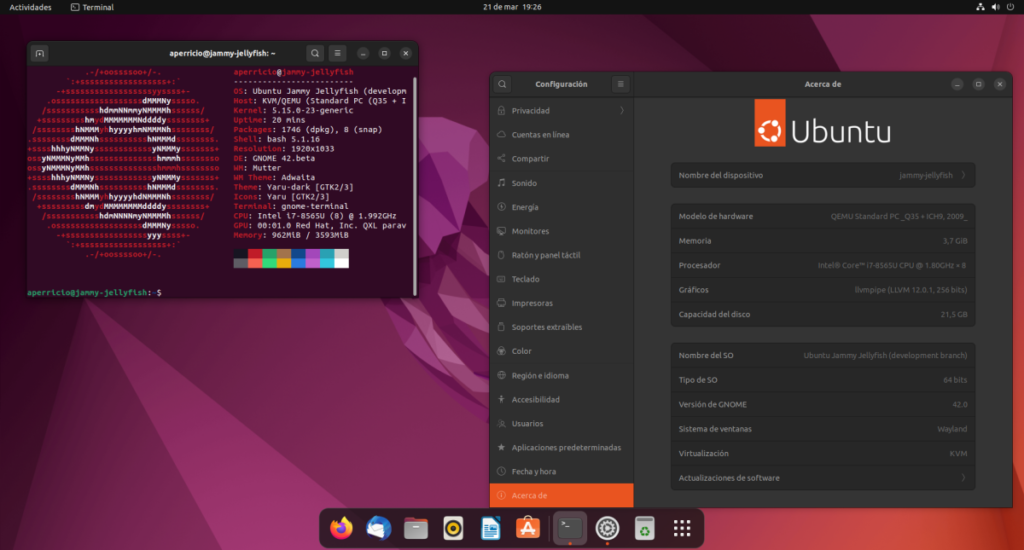Show applications grid in the dock

point(683,528)
